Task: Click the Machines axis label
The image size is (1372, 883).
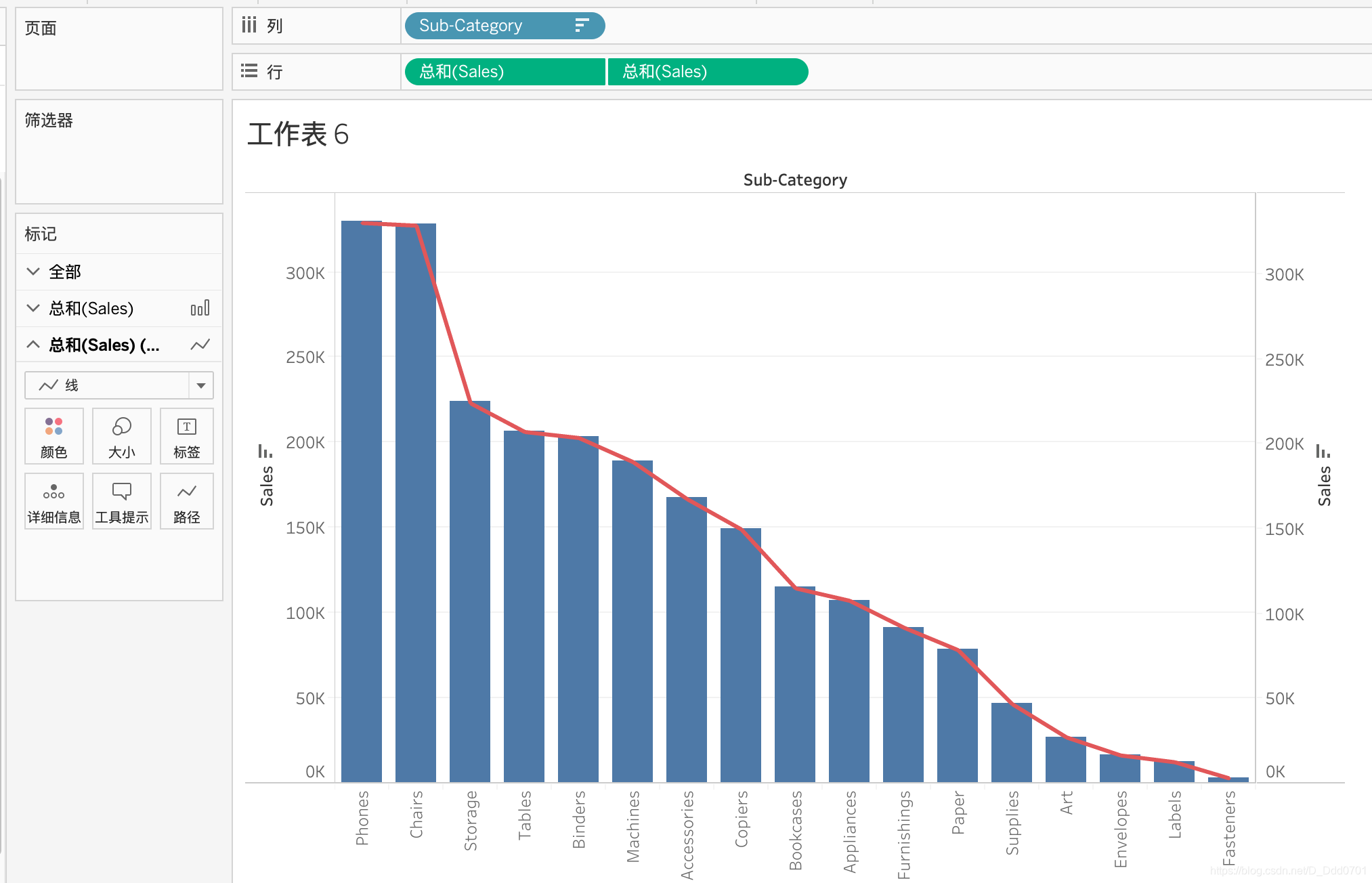Action: (x=633, y=826)
